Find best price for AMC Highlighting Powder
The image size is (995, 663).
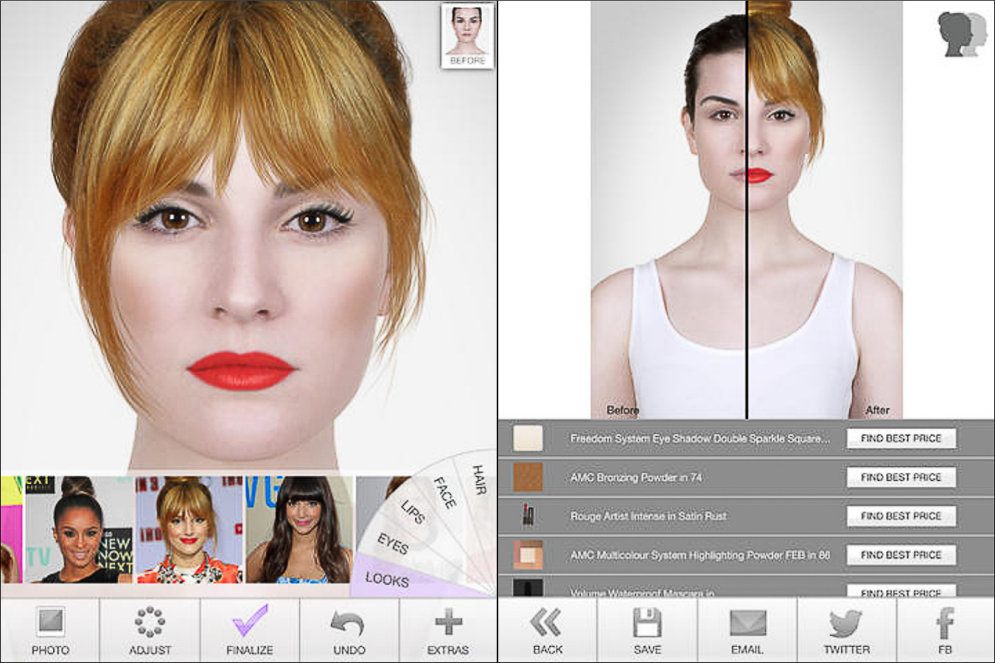point(901,555)
